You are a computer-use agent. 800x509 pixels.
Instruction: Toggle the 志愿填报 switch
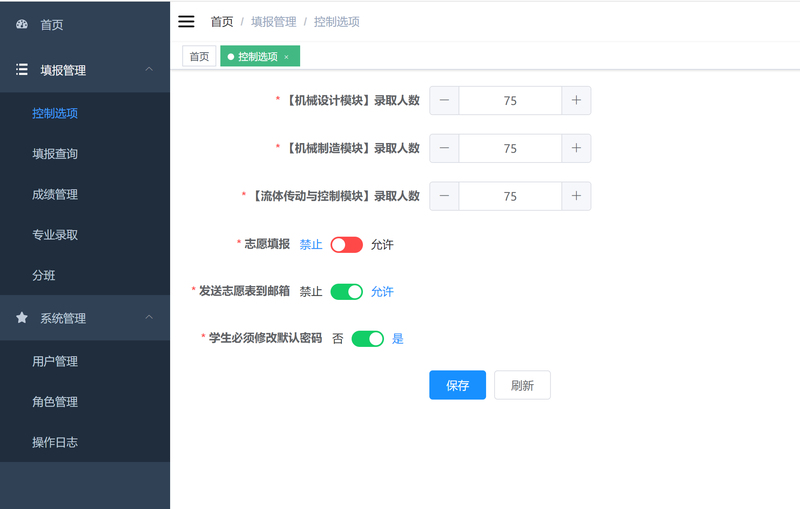346,245
